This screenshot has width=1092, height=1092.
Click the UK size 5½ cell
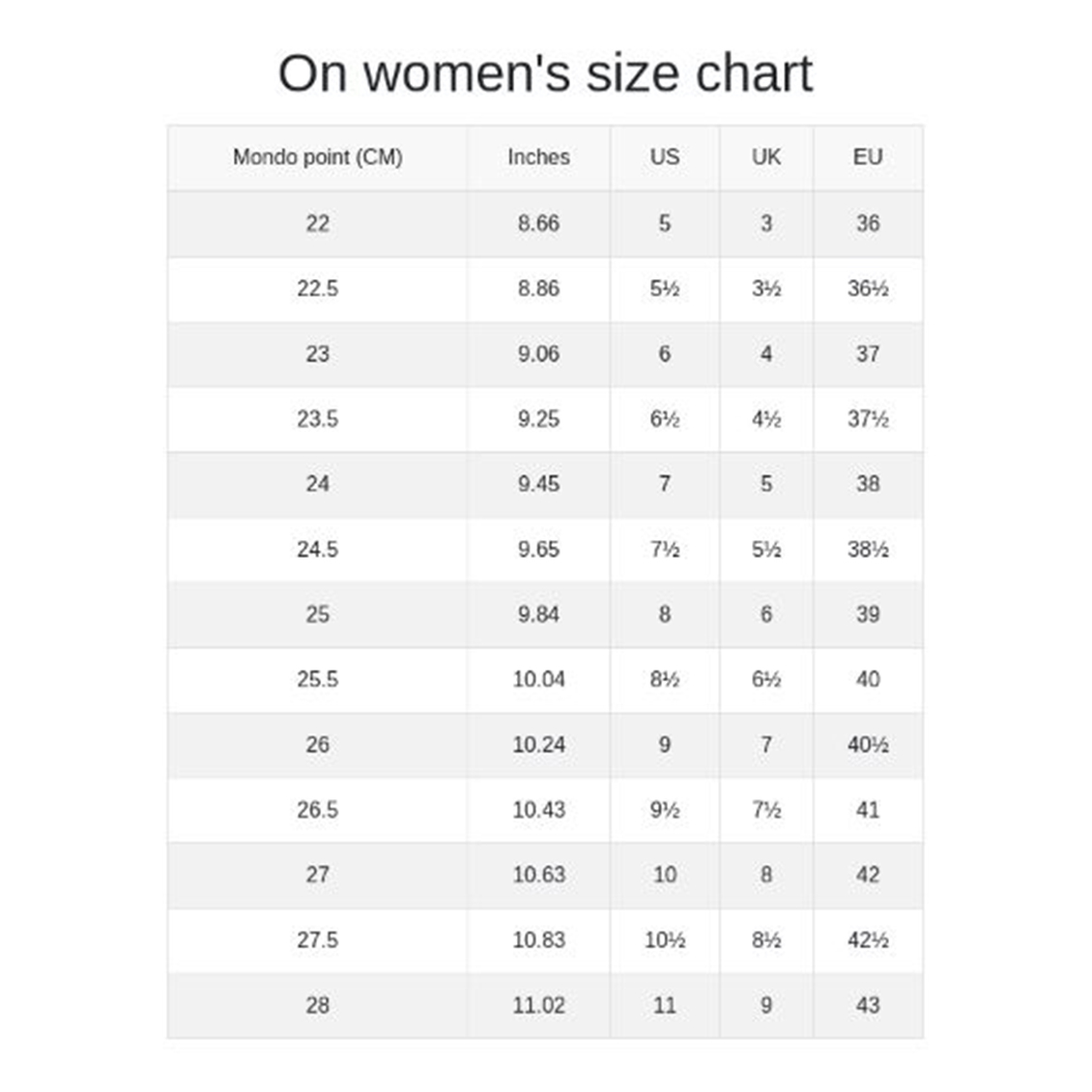765,549
